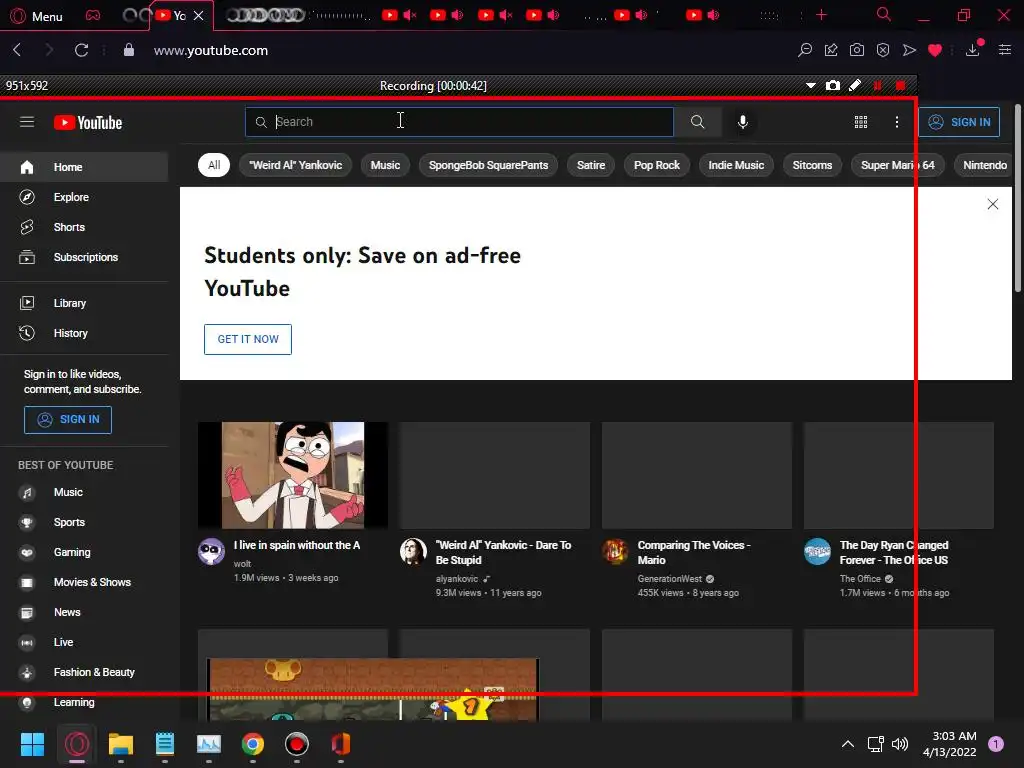Select the Pop Rock chip
Screen dimensions: 1024x768
656,165
